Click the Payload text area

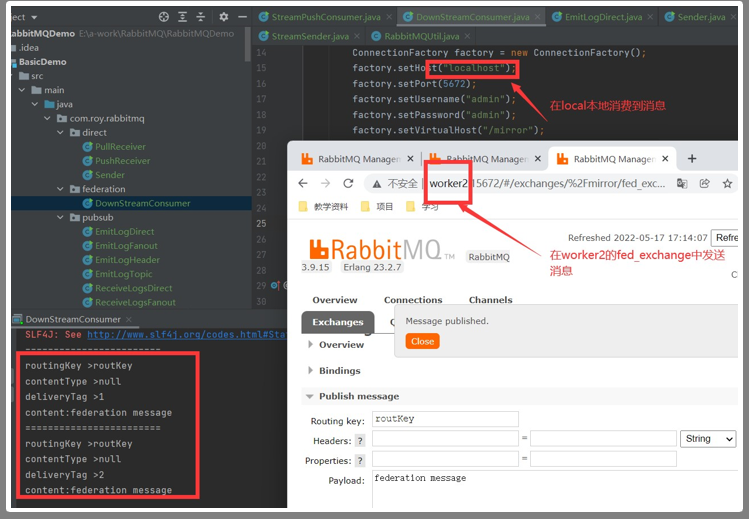tap(555, 489)
